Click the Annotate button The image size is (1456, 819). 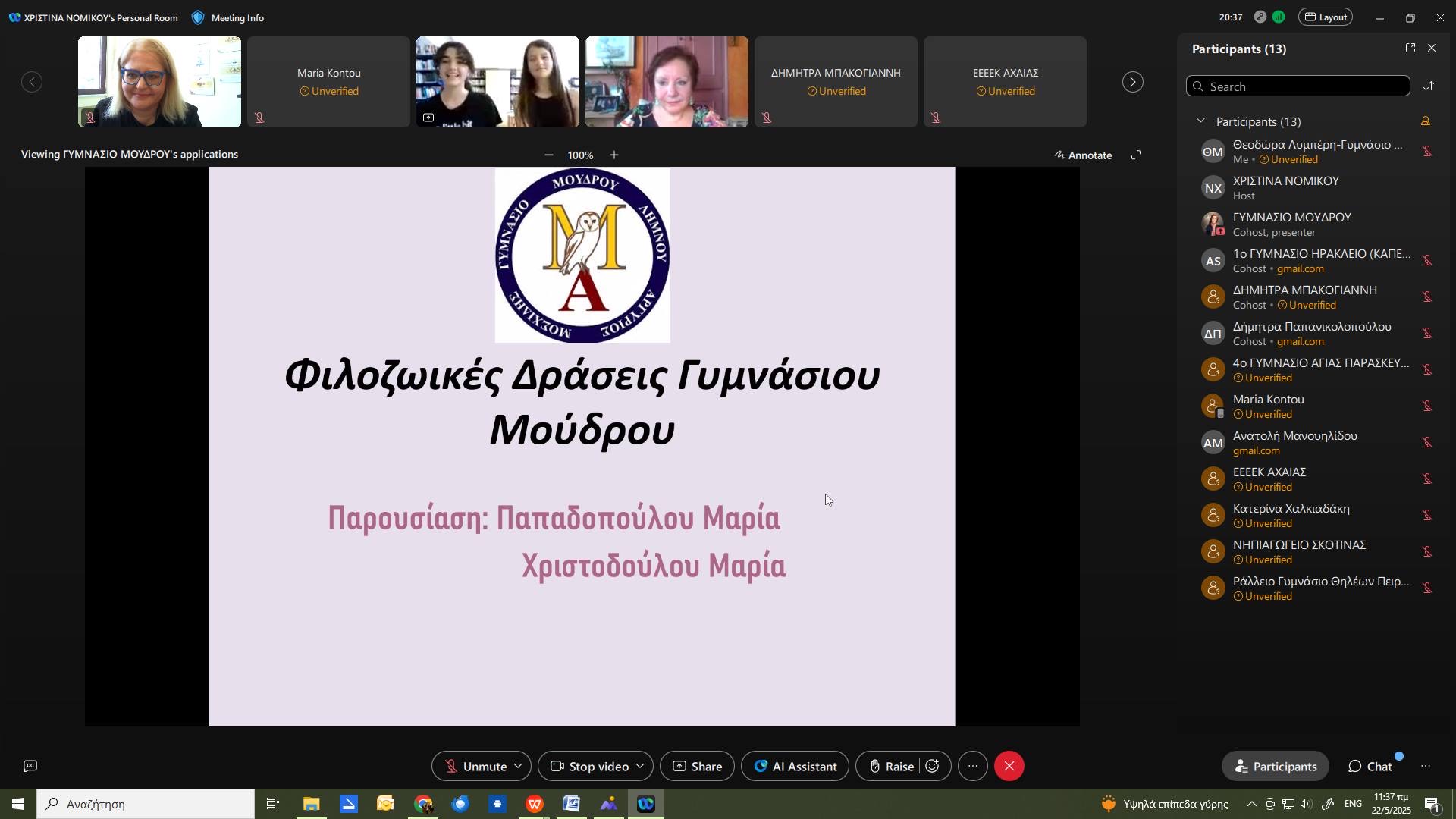click(x=1083, y=155)
